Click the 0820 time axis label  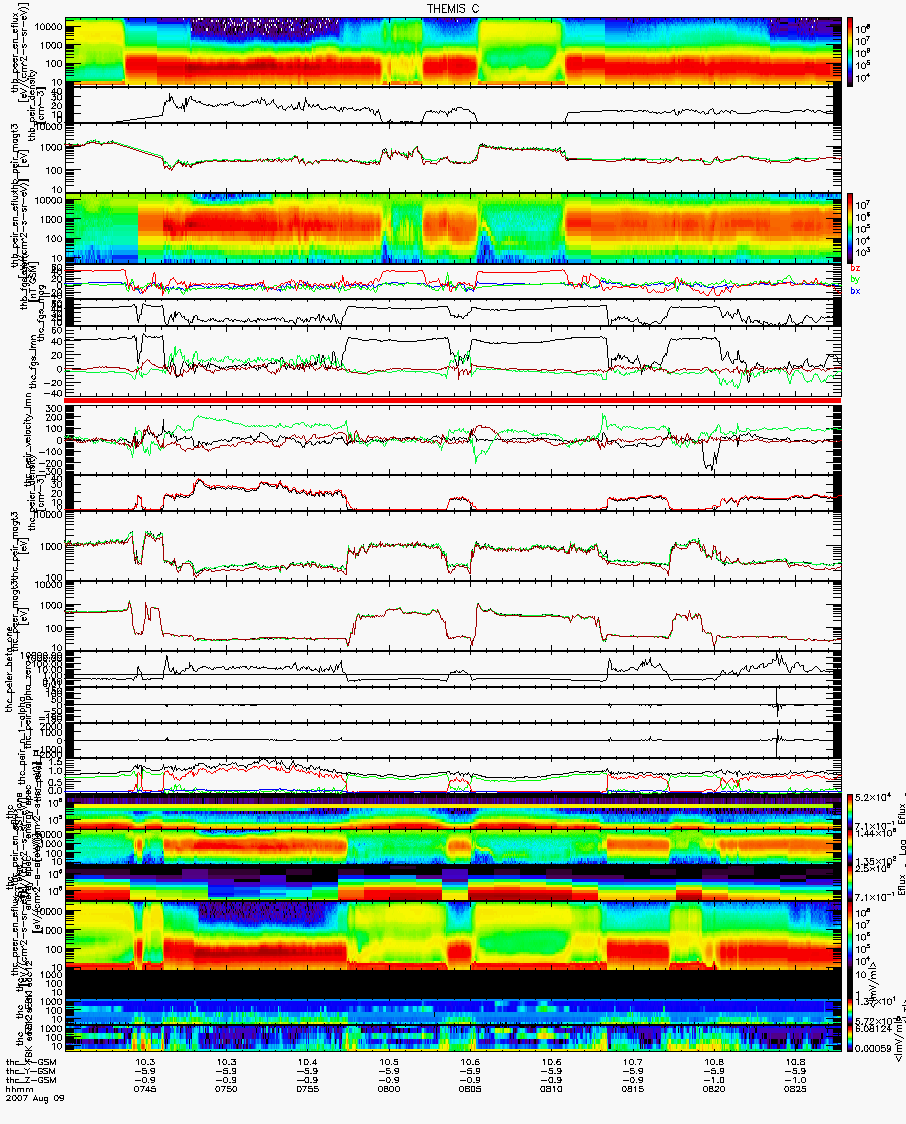click(714, 1089)
